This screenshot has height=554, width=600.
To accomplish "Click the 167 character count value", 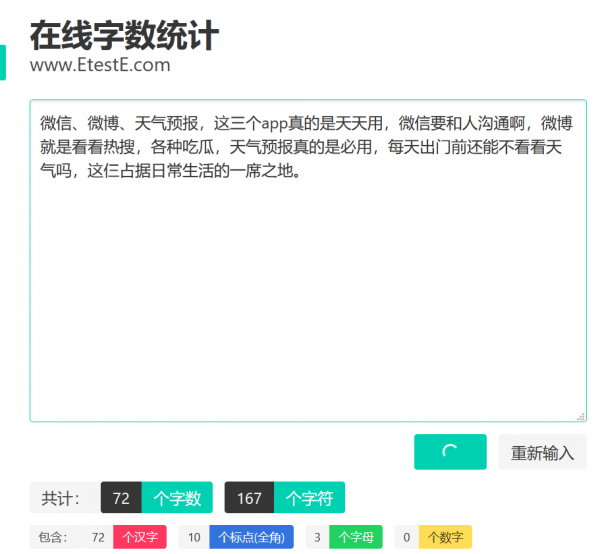I will point(249,497).
